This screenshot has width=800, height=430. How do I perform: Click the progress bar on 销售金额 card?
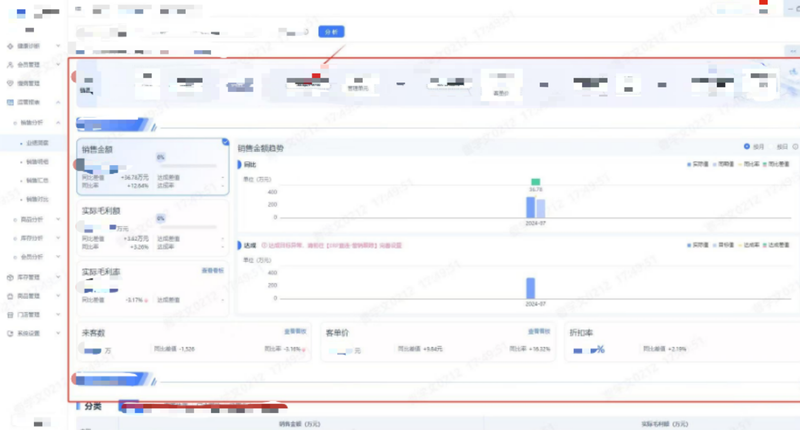[189, 166]
